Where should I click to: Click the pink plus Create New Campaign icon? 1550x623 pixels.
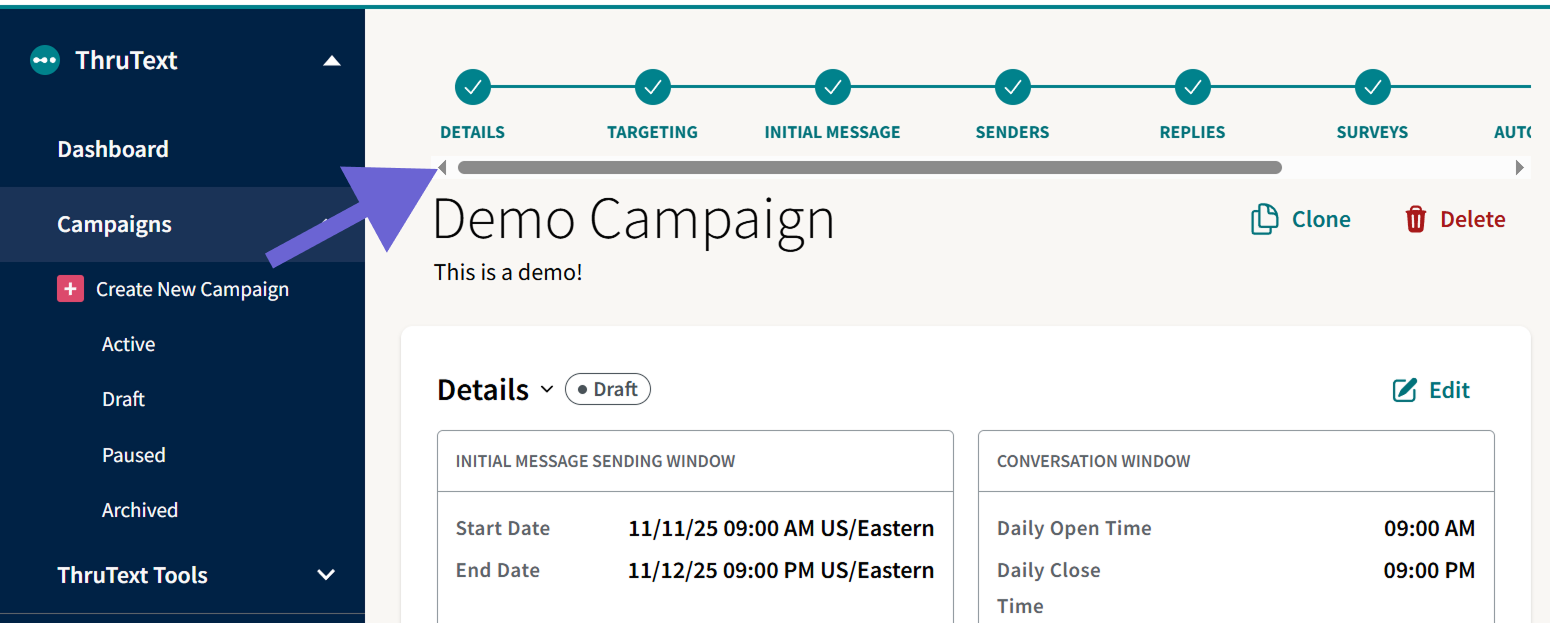coord(70,289)
